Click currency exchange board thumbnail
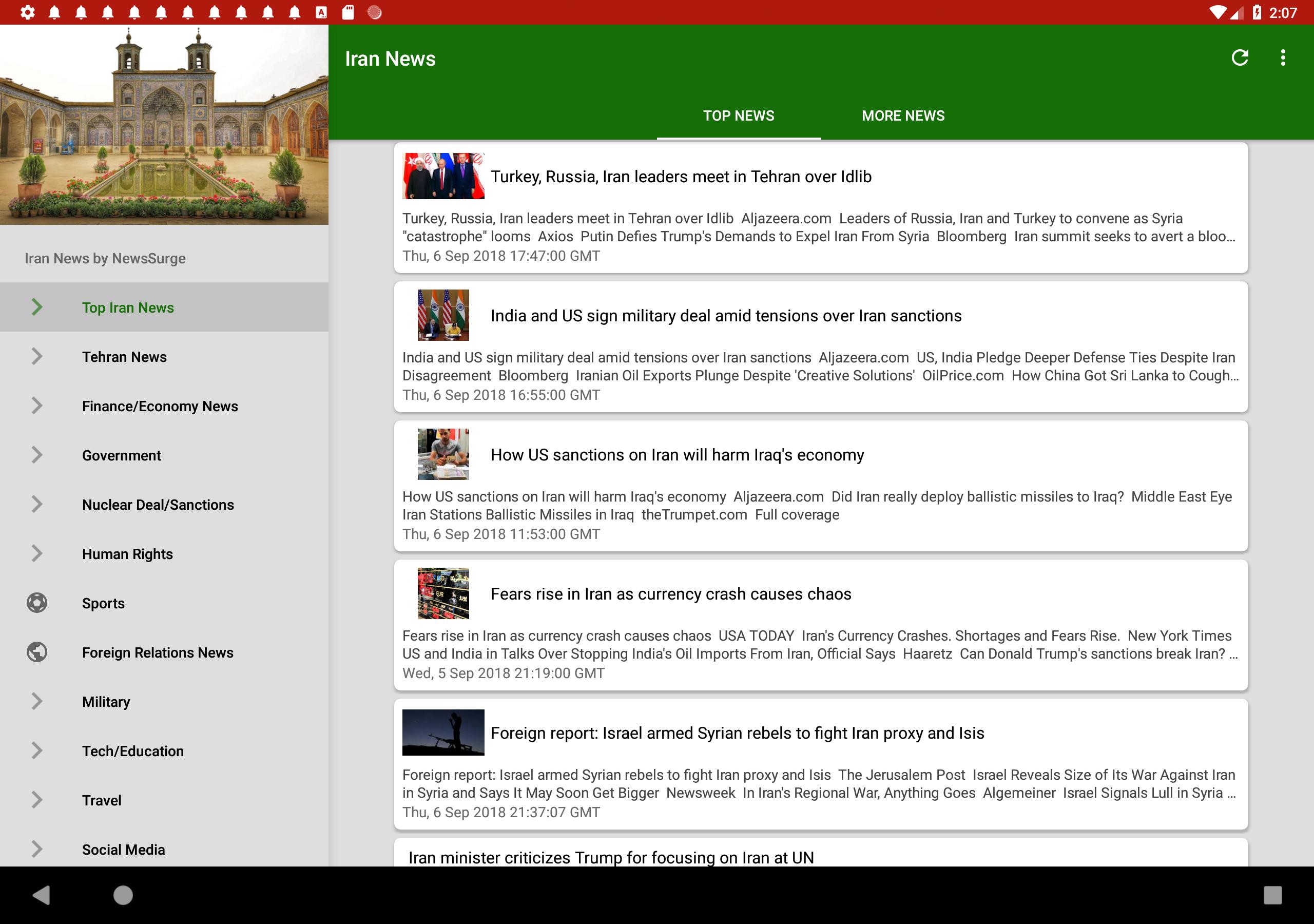The image size is (1314, 924). 443,593
